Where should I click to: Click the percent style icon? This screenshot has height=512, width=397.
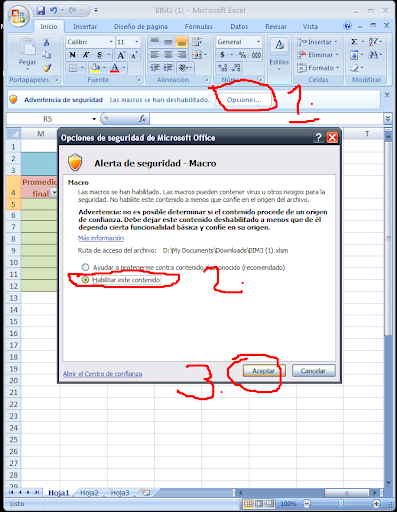(x=242, y=55)
